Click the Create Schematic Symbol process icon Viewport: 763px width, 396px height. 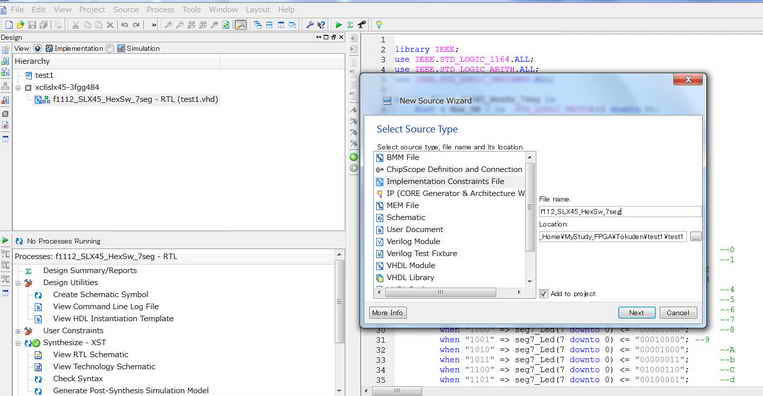[38, 295]
